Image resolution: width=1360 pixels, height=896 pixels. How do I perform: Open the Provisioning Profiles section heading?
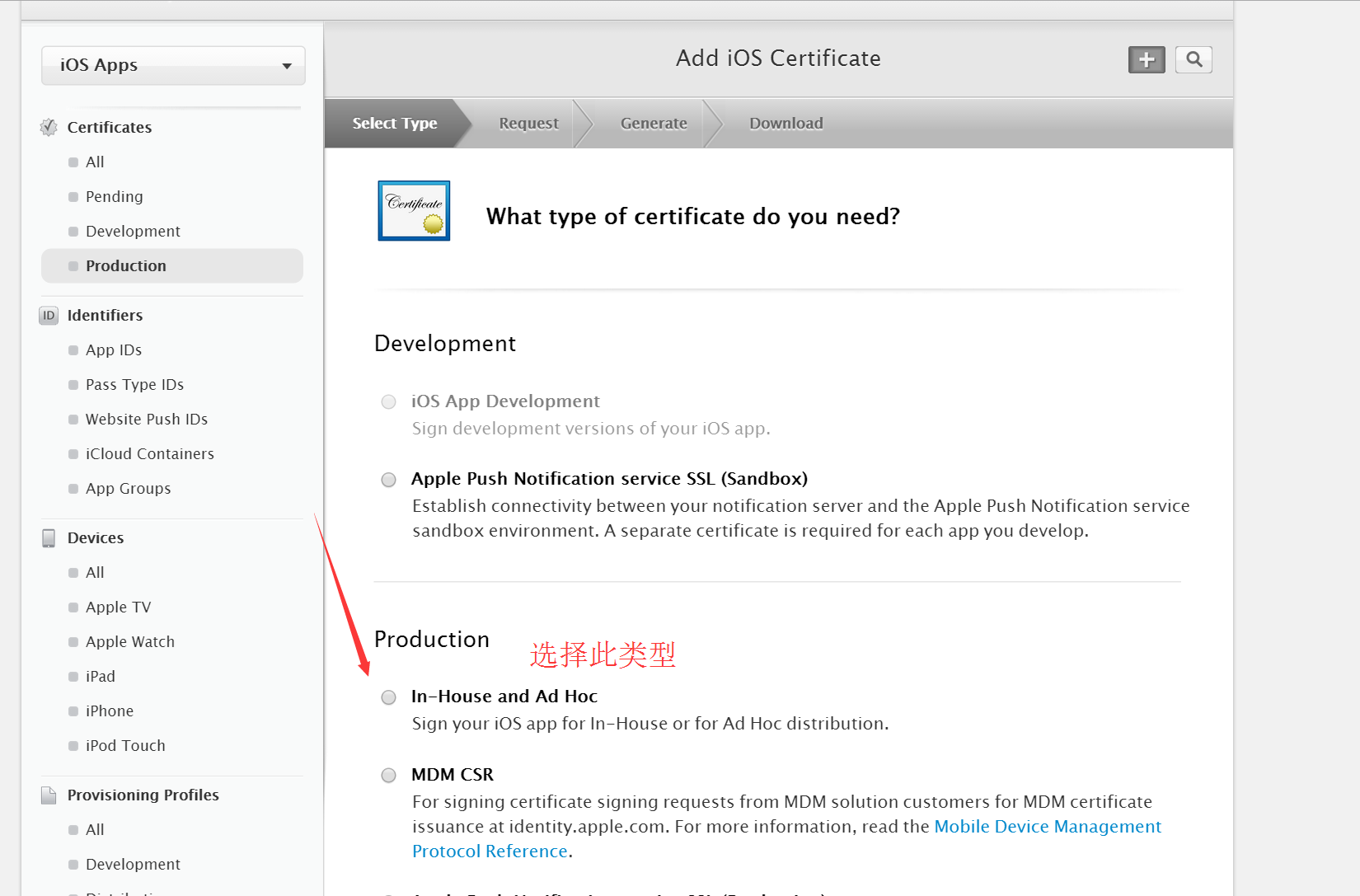[x=143, y=795]
